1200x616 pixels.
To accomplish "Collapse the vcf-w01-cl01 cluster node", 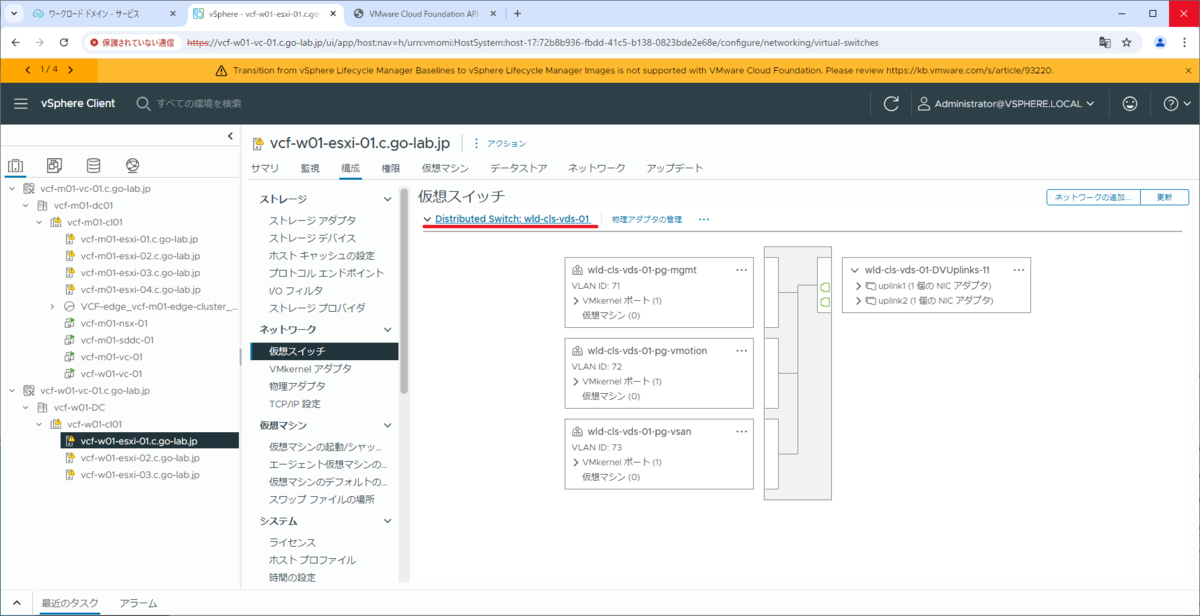I will point(39,424).
